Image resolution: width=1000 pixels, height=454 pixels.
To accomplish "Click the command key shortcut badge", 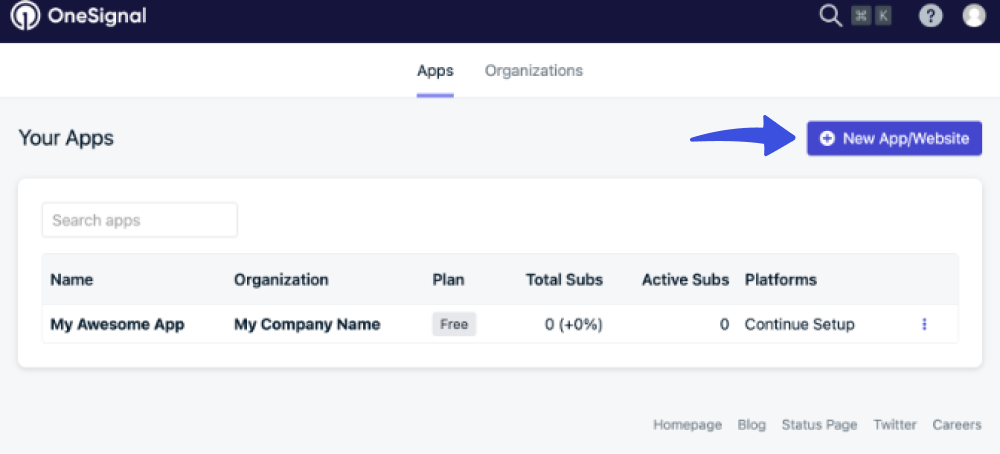I will (860, 16).
